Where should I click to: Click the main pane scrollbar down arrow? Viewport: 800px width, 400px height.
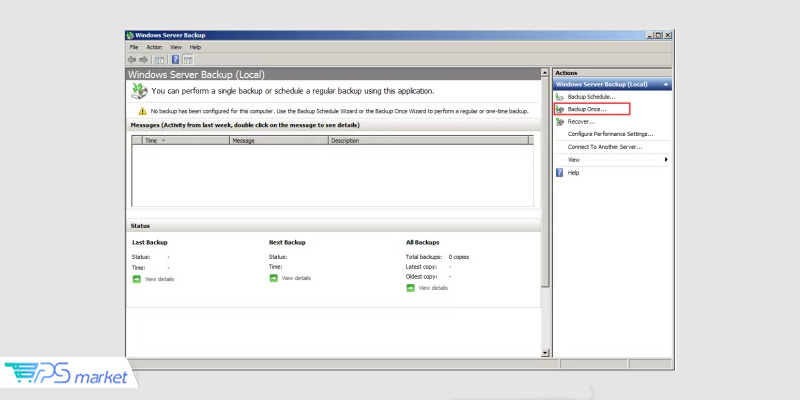point(545,352)
